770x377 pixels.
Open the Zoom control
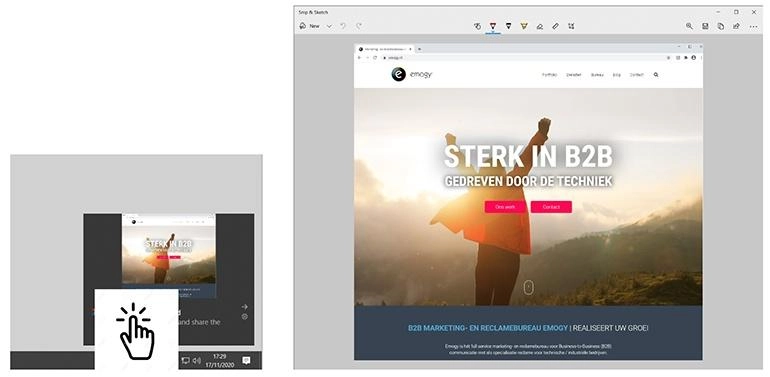(689, 26)
